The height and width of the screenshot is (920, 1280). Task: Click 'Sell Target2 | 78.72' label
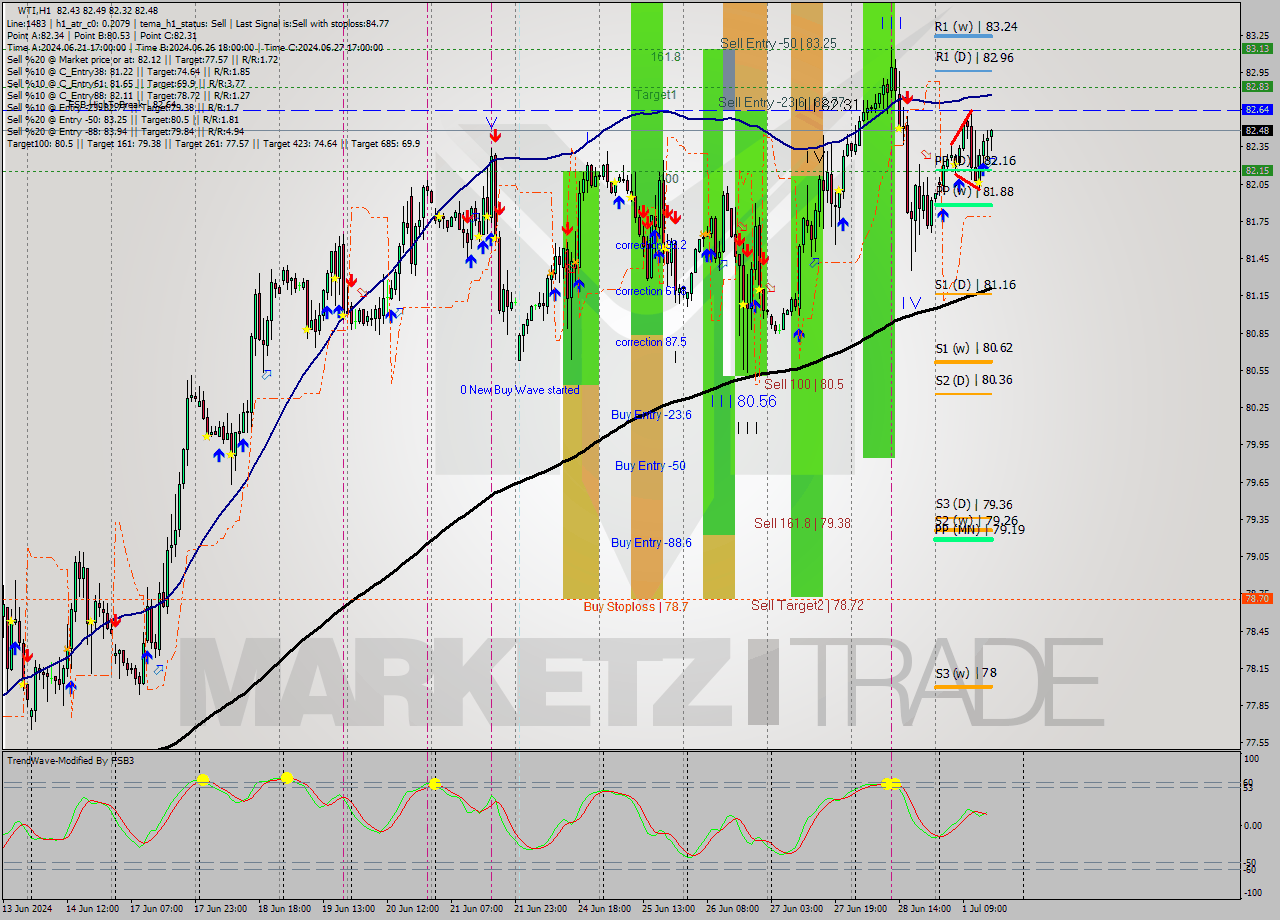coord(807,605)
